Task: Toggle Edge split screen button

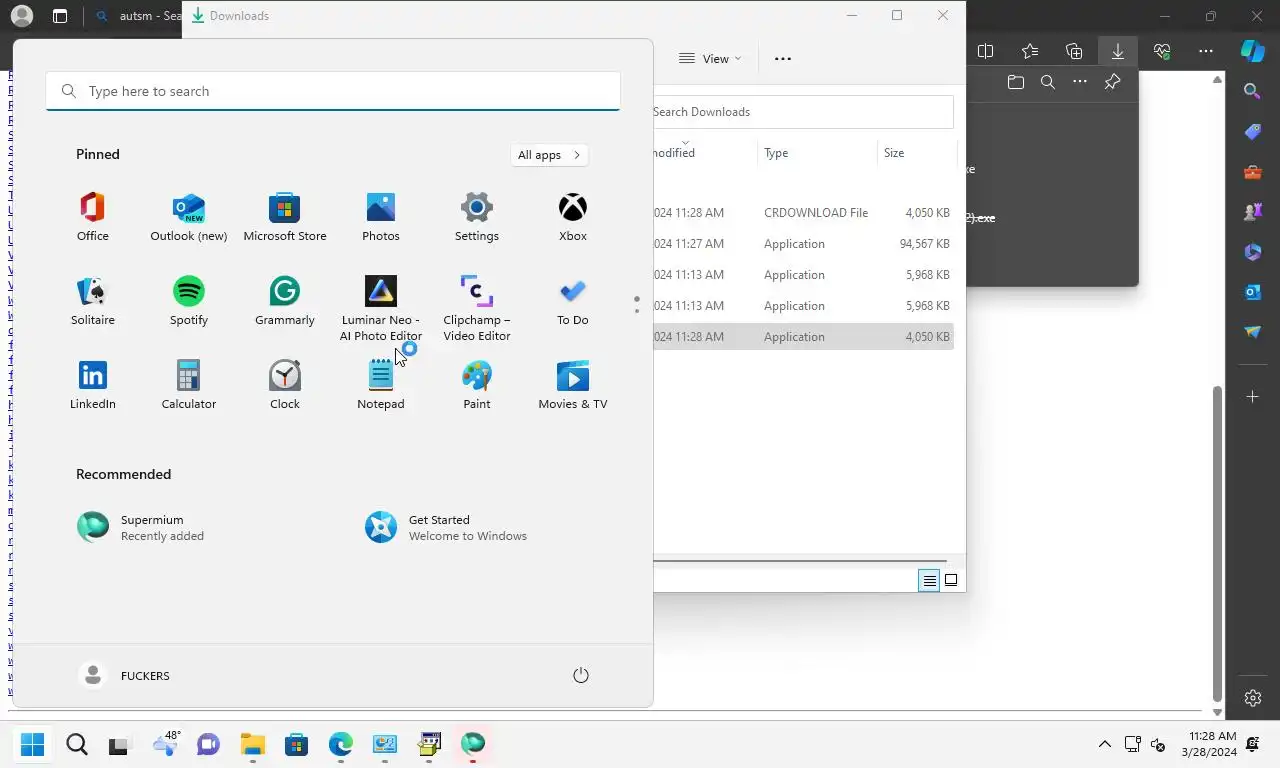Action: (x=985, y=51)
